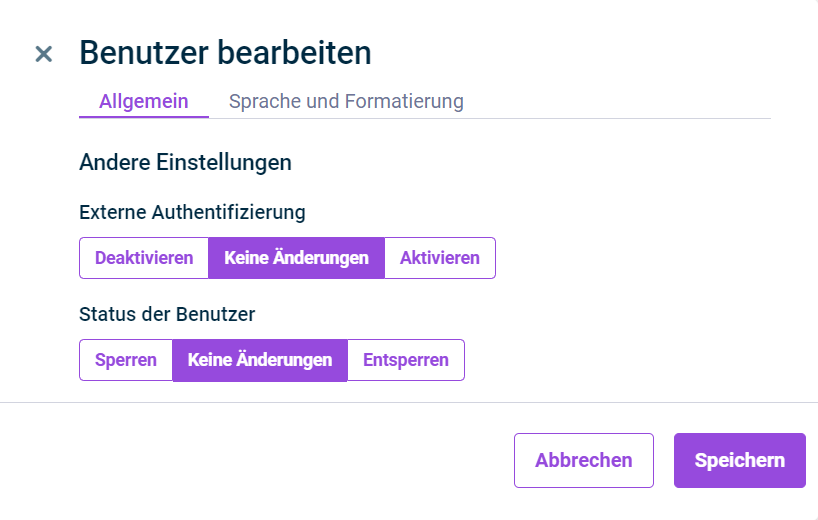Dismiss the edit dialog via Abbrechen
Screen dimensions: 818x520
click(584, 461)
